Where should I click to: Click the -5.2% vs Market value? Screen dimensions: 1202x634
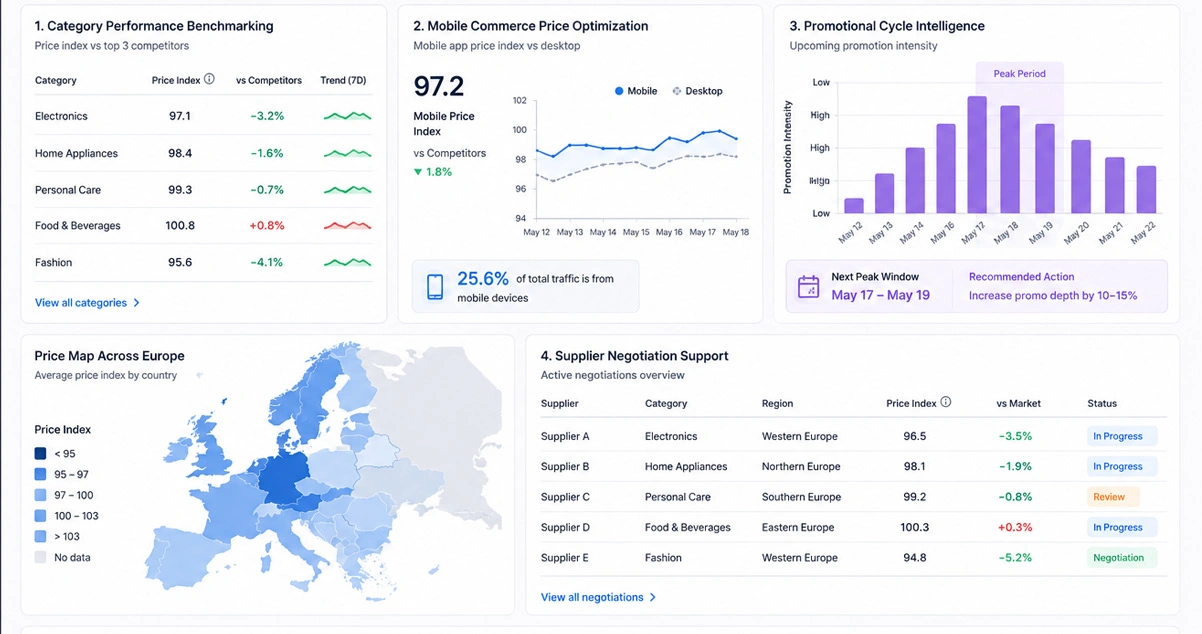coord(1015,558)
